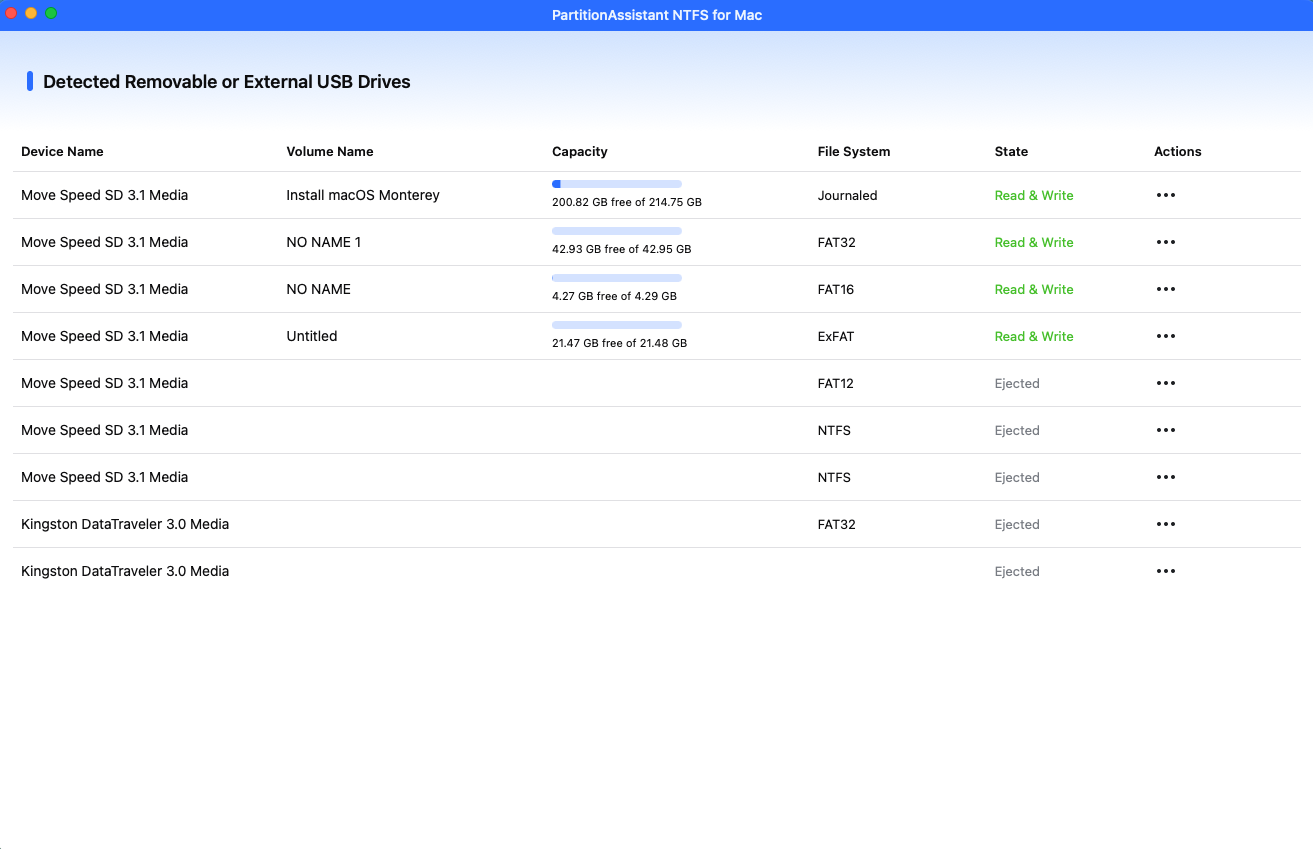
Task: Click the capacity bar of the Untitled volume
Action: click(617, 325)
